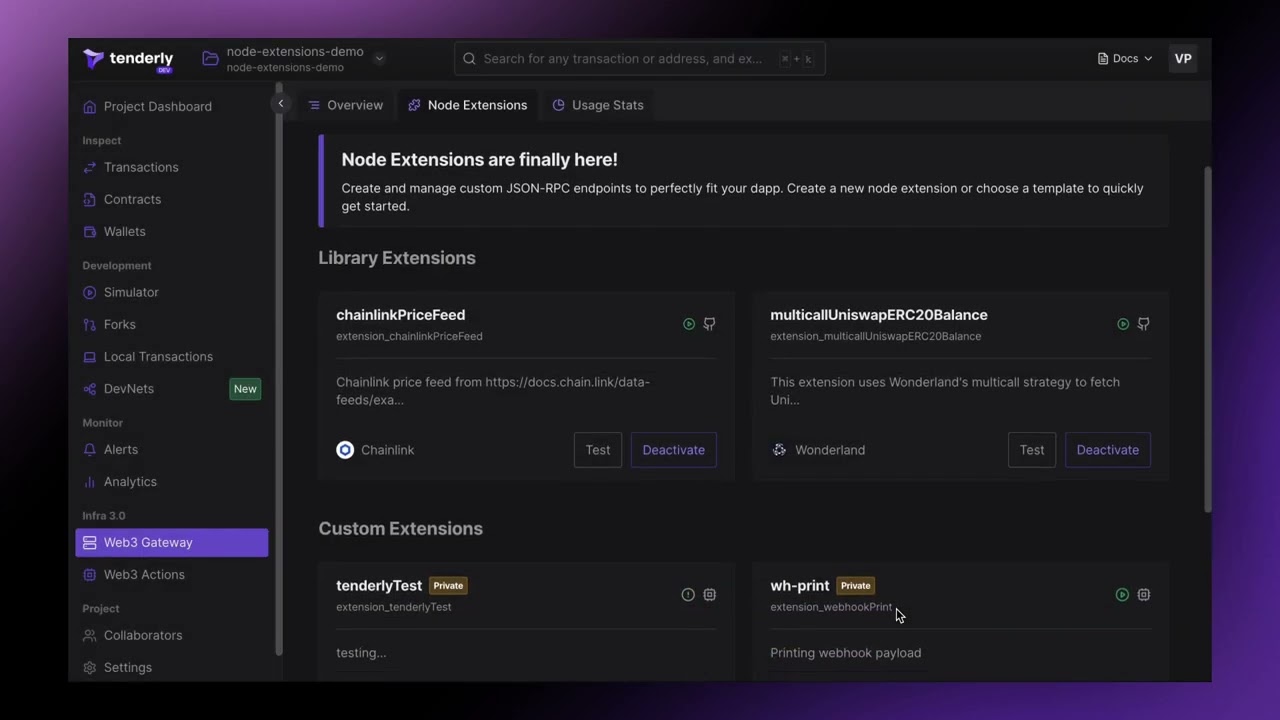Go to Transactions in sidebar
This screenshot has width=1280, height=720.
(141, 167)
